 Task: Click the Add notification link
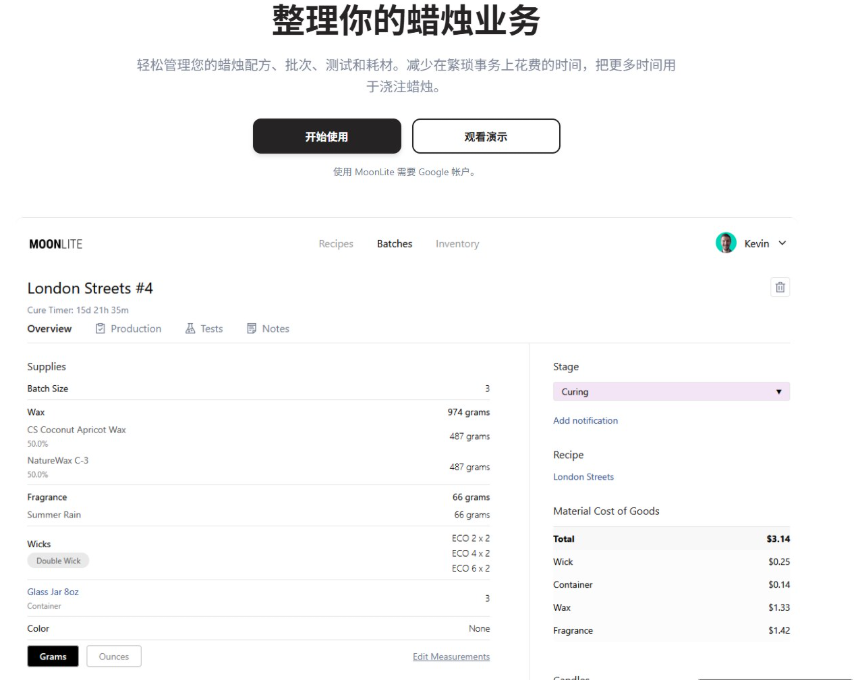click(586, 420)
